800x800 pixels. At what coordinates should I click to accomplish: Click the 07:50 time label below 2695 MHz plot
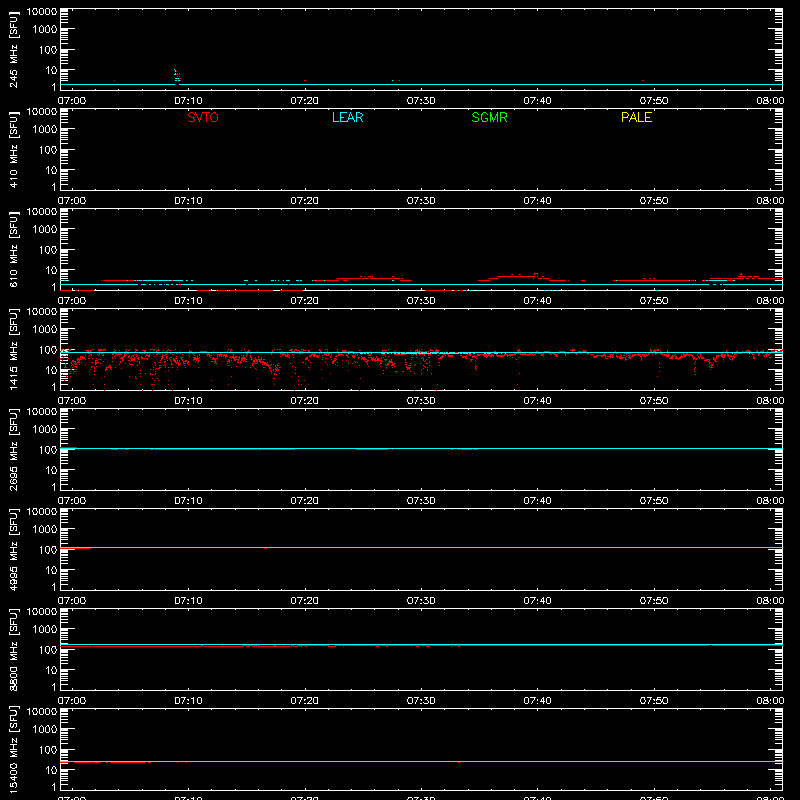(654, 501)
